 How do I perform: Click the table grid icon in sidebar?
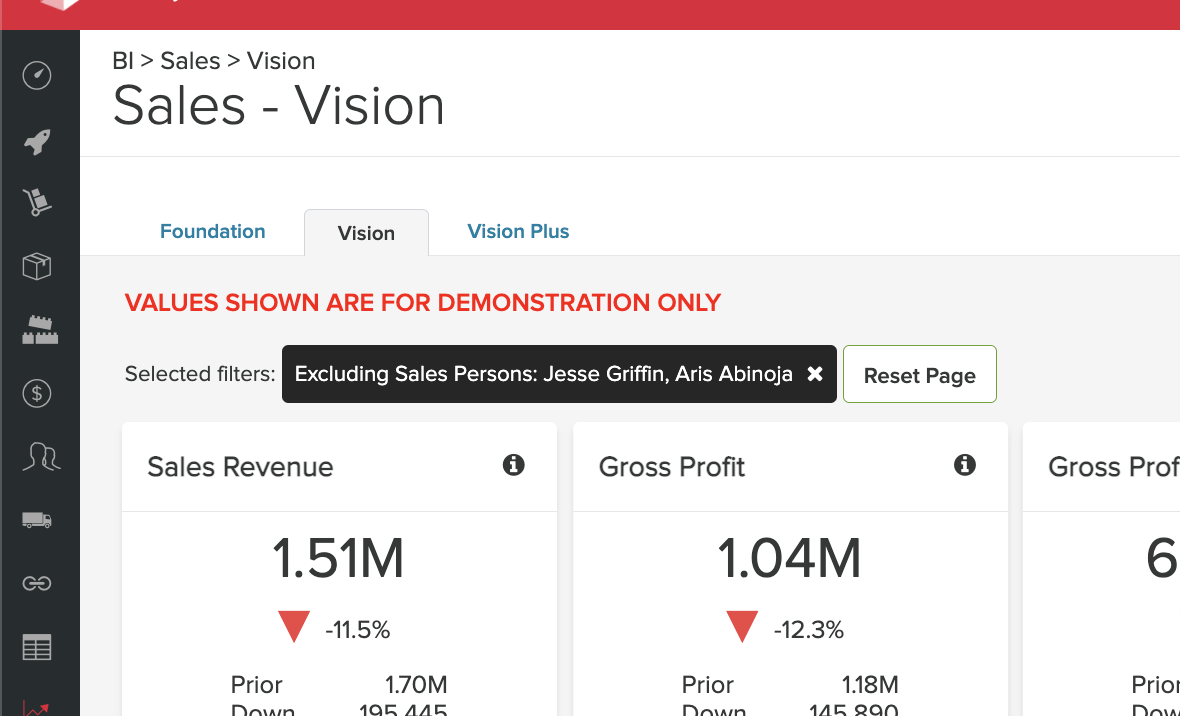(37, 646)
